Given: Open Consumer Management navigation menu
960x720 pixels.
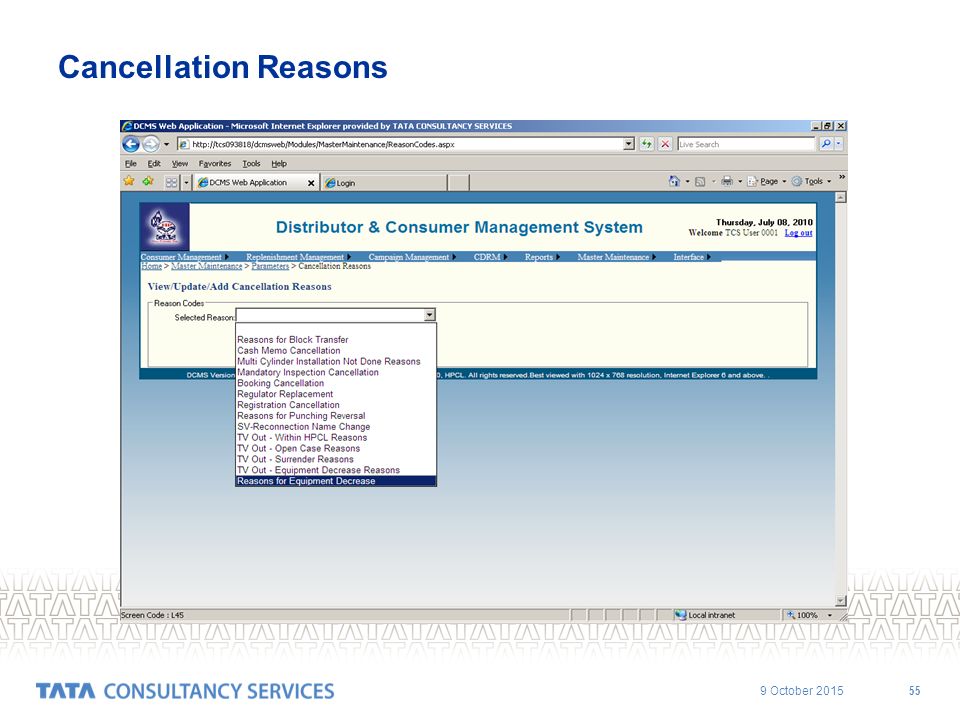Looking at the screenshot, I should (x=184, y=257).
